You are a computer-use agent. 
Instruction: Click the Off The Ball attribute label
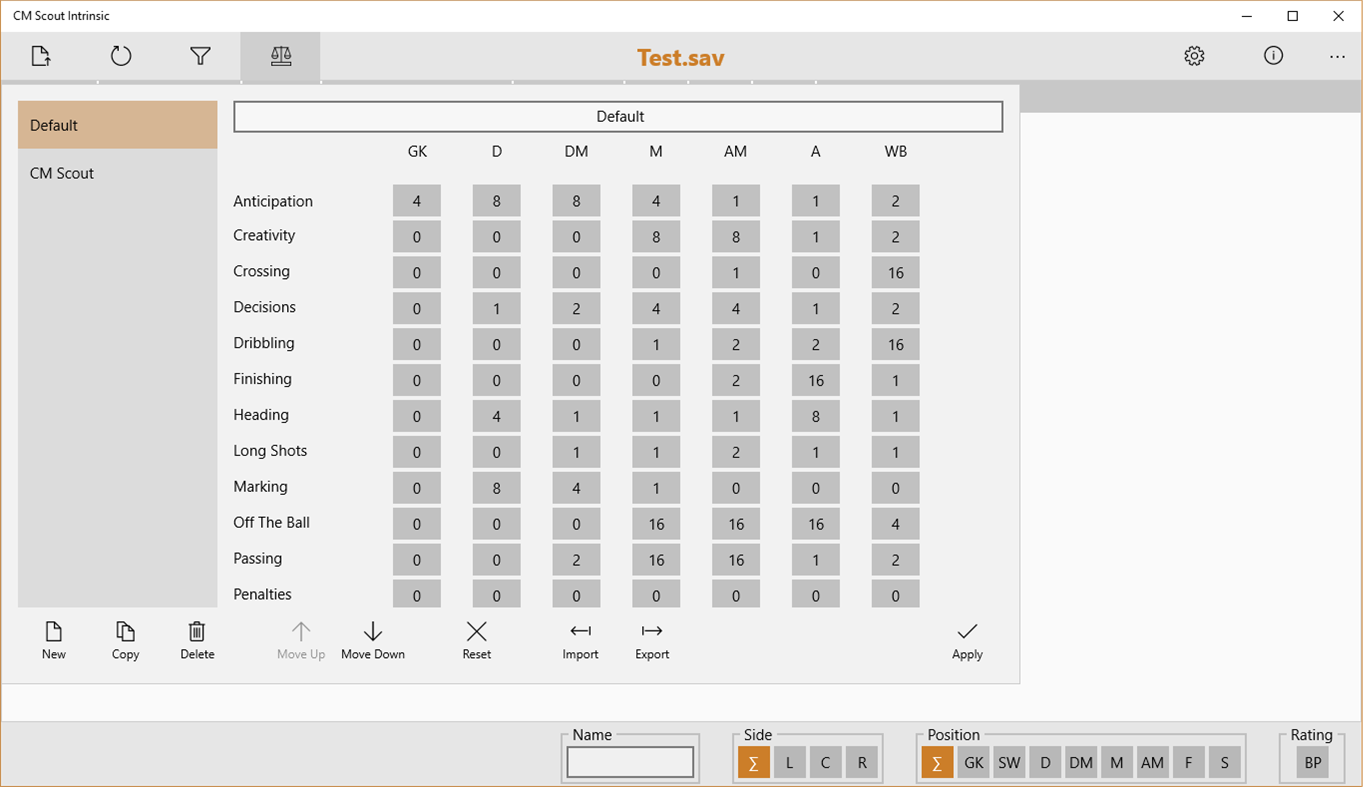(x=272, y=522)
